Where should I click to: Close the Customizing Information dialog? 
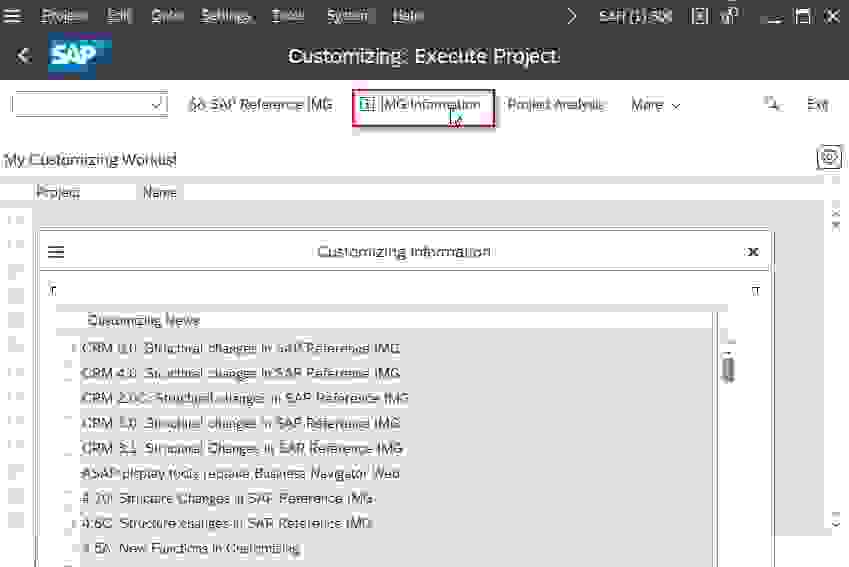click(x=753, y=252)
